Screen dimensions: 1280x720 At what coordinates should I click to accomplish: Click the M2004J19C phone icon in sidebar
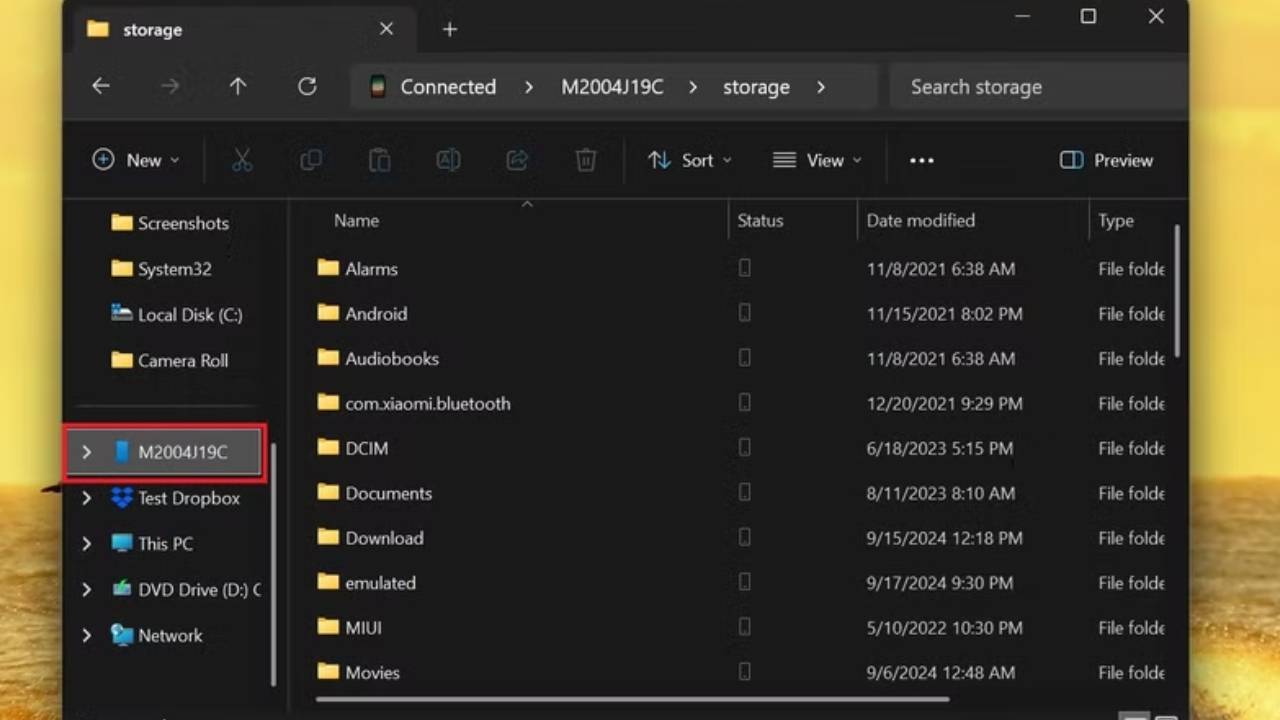pyautogui.click(x=122, y=452)
